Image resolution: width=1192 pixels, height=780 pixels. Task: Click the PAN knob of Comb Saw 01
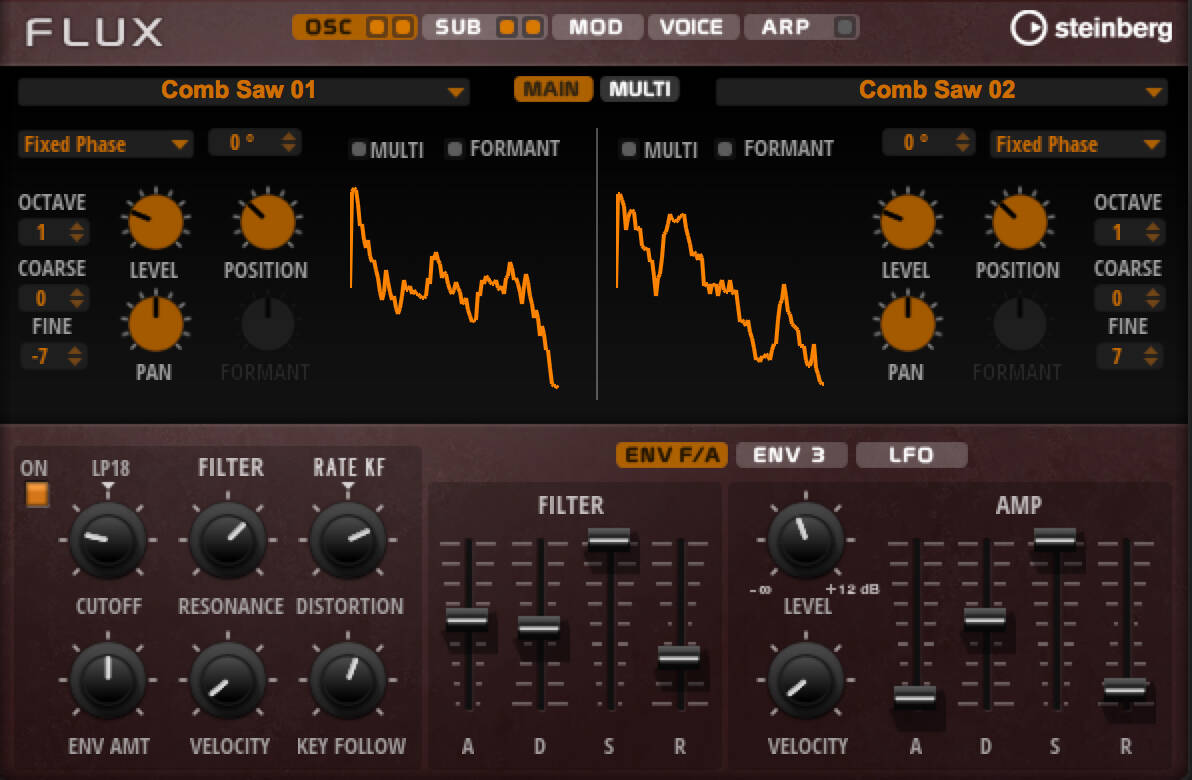156,324
